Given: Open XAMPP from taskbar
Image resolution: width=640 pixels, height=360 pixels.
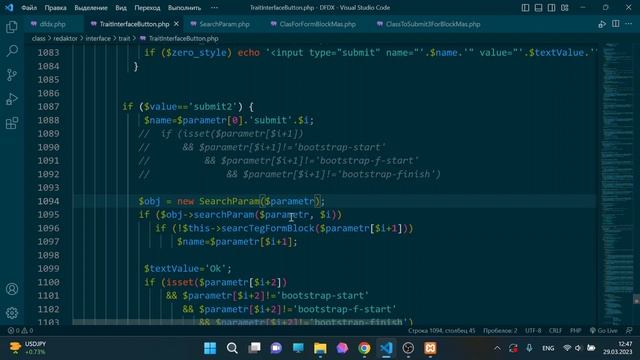Looking at the screenshot, I should [430, 348].
